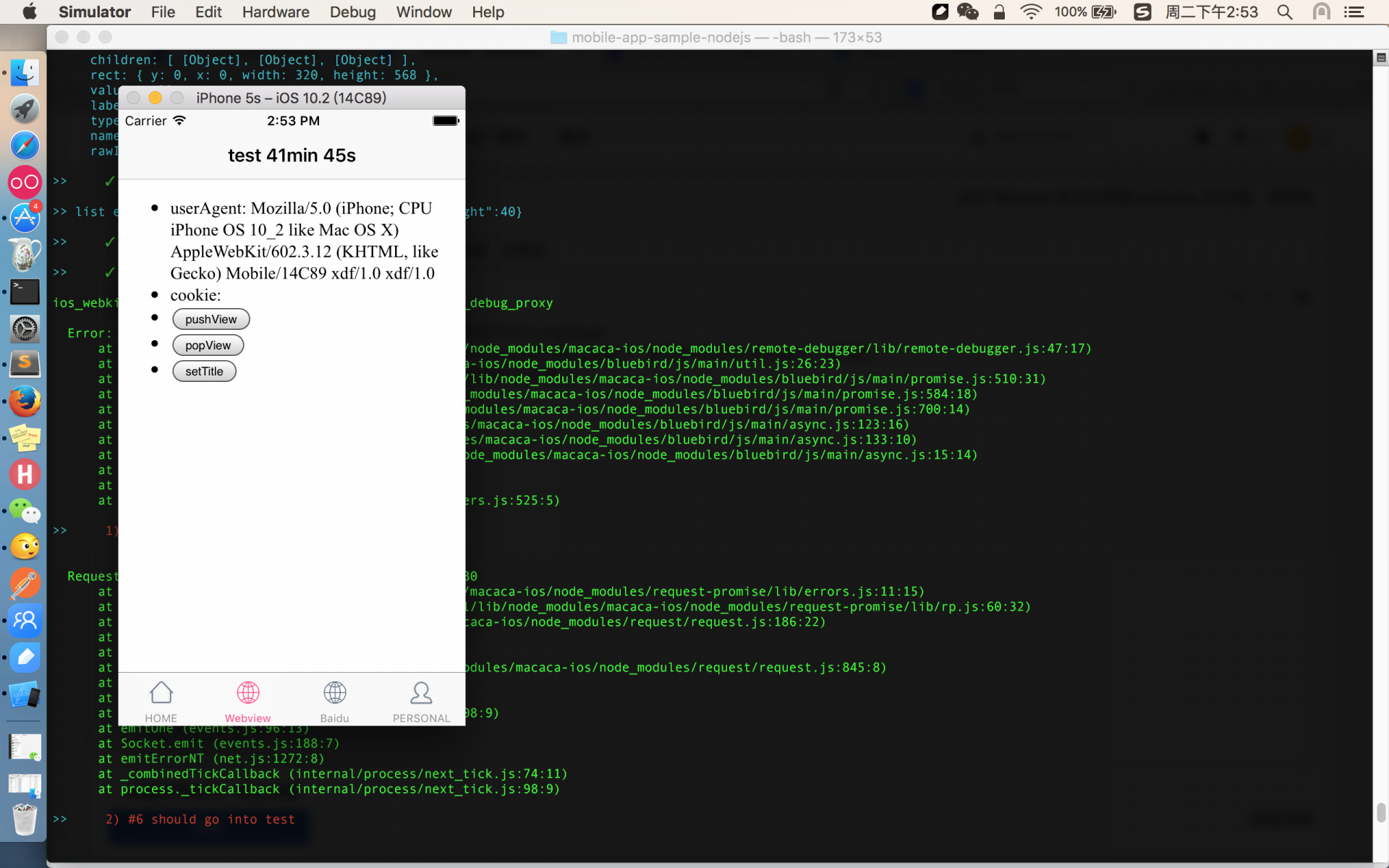1389x868 pixels.
Task: Click the menu bar clock 周二下午2:53
Action: pyautogui.click(x=1212, y=12)
